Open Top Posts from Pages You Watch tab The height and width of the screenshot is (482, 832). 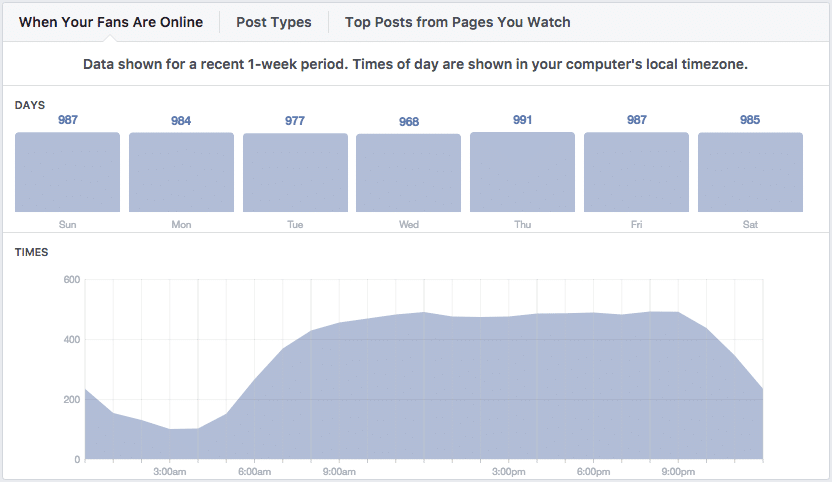pos(457,22)
